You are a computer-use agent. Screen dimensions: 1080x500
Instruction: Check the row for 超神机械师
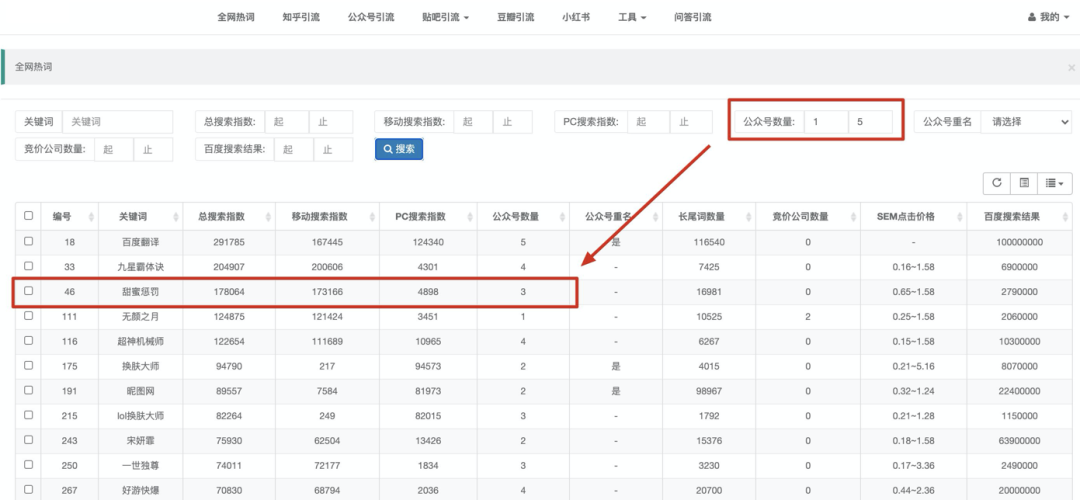point(28,340)
